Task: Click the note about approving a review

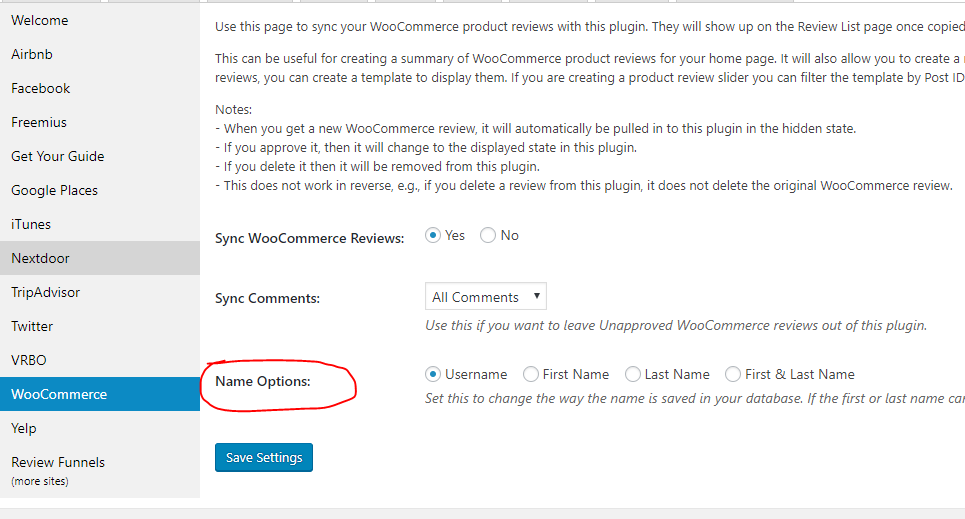Action: 426,148
